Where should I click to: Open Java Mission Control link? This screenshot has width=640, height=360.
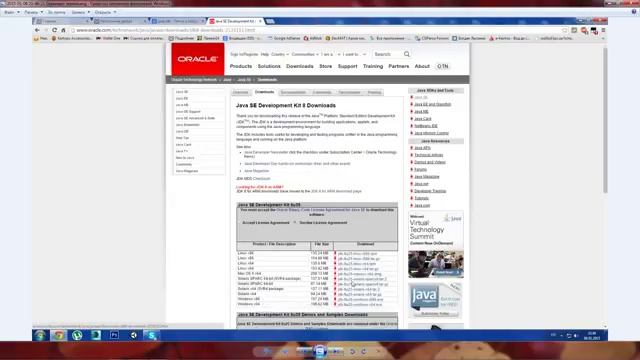point(431,133)
